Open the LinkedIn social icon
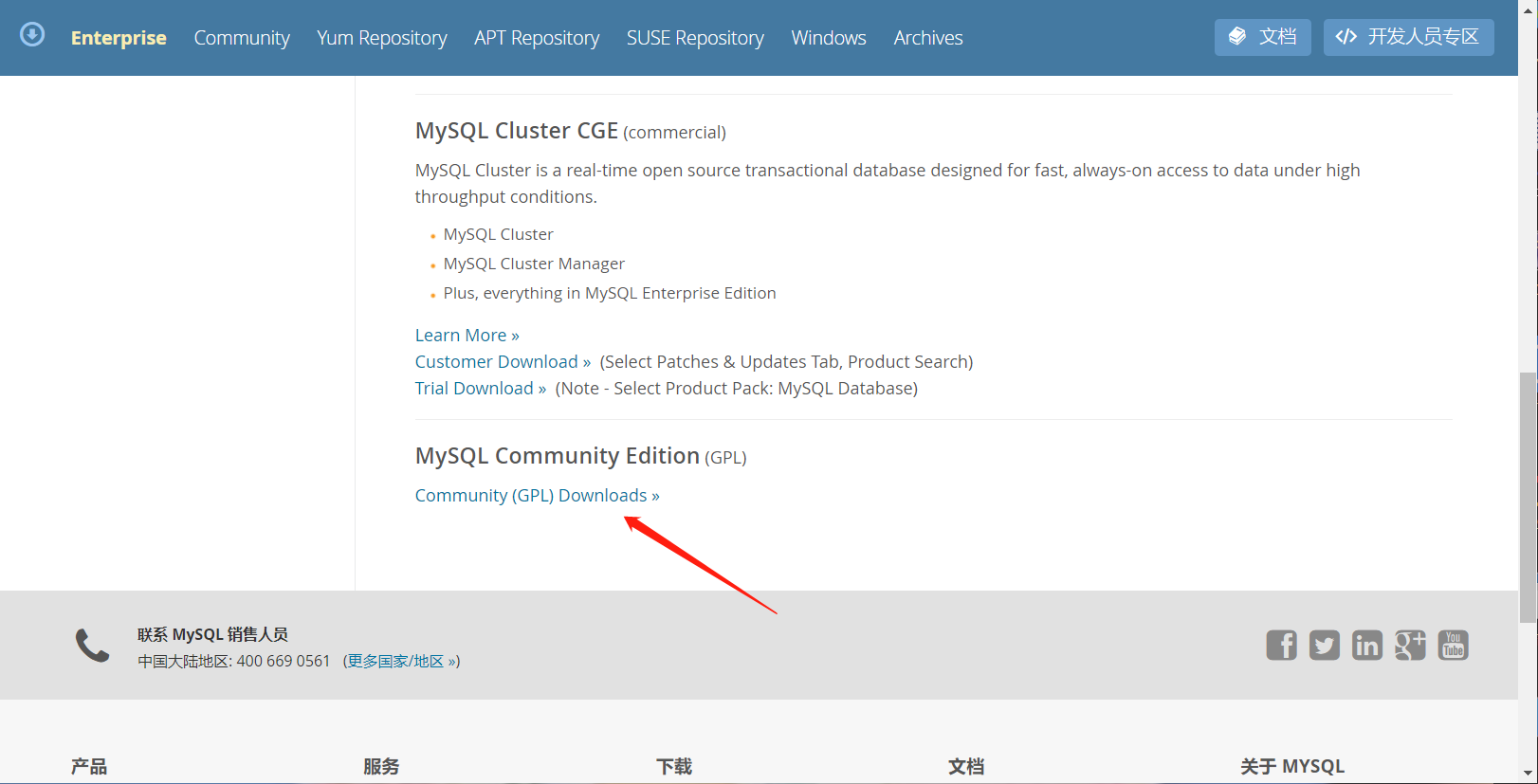This screenshot has height=784, width=1538. point(1366,645)
